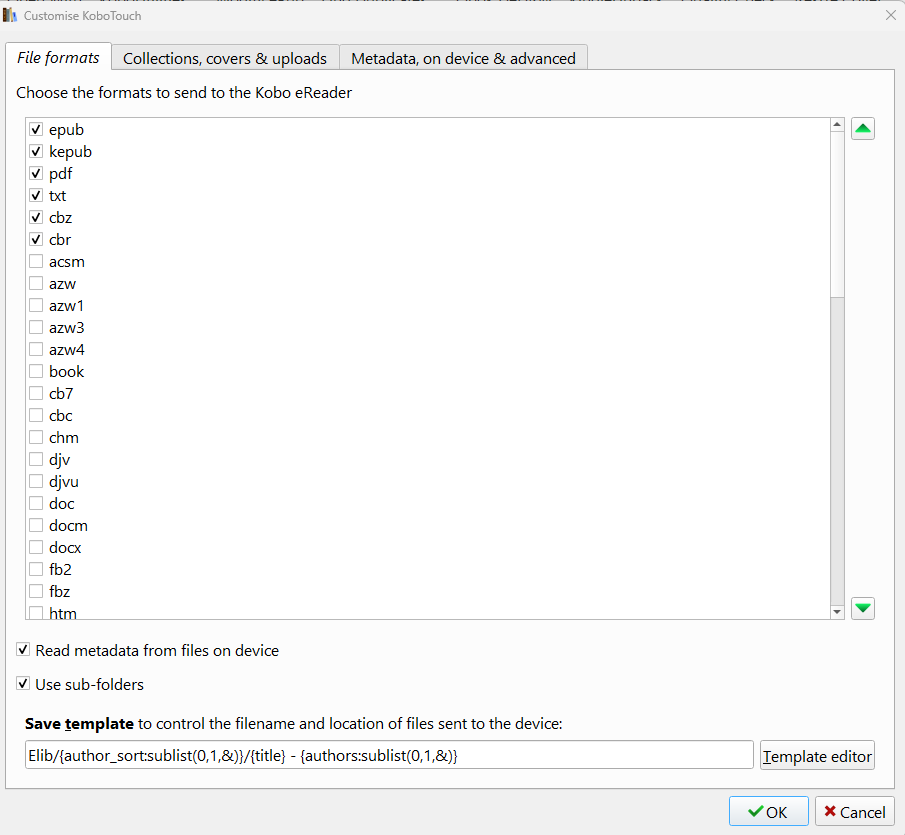Check the docm format checkbox
This screenshot has height=835, width=905.
pos(36,525)
